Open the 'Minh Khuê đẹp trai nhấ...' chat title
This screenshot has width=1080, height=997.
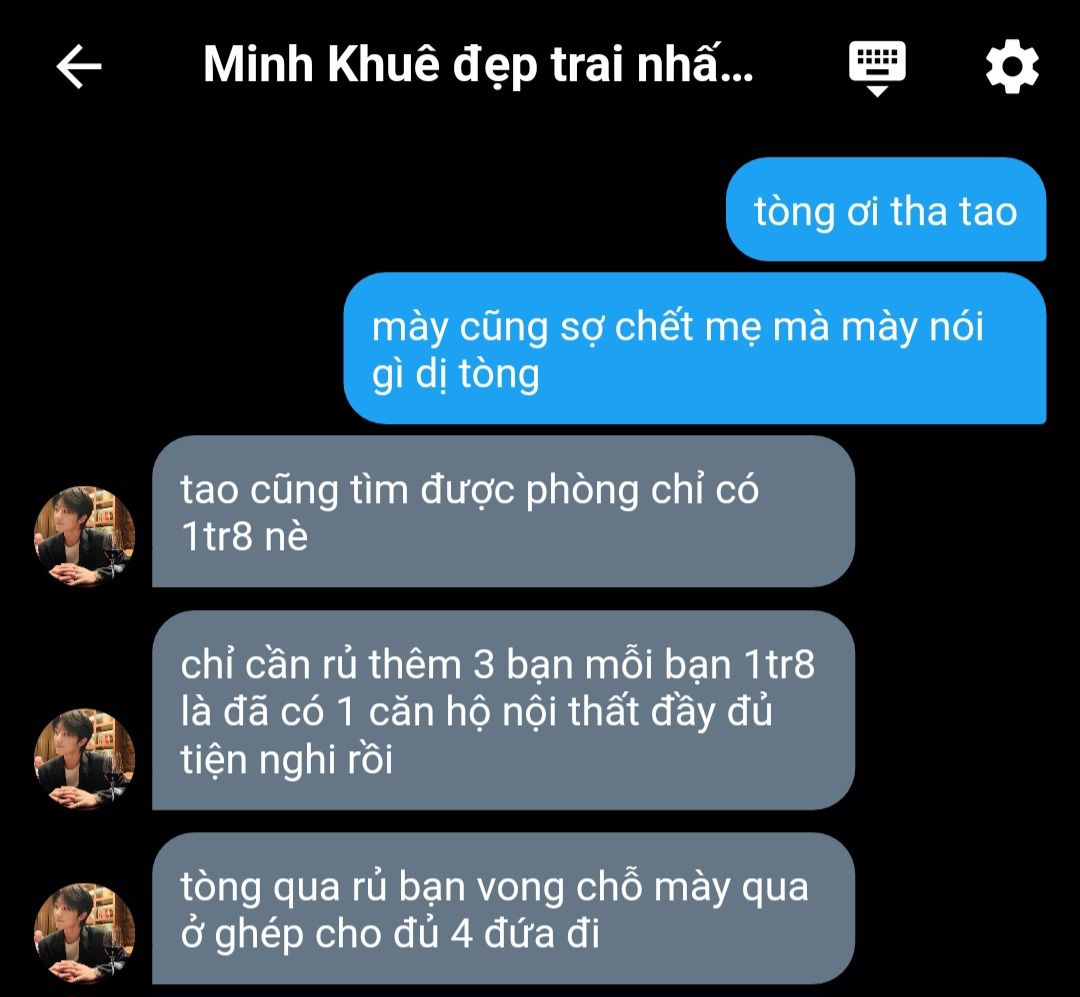(x=478, y=65)
